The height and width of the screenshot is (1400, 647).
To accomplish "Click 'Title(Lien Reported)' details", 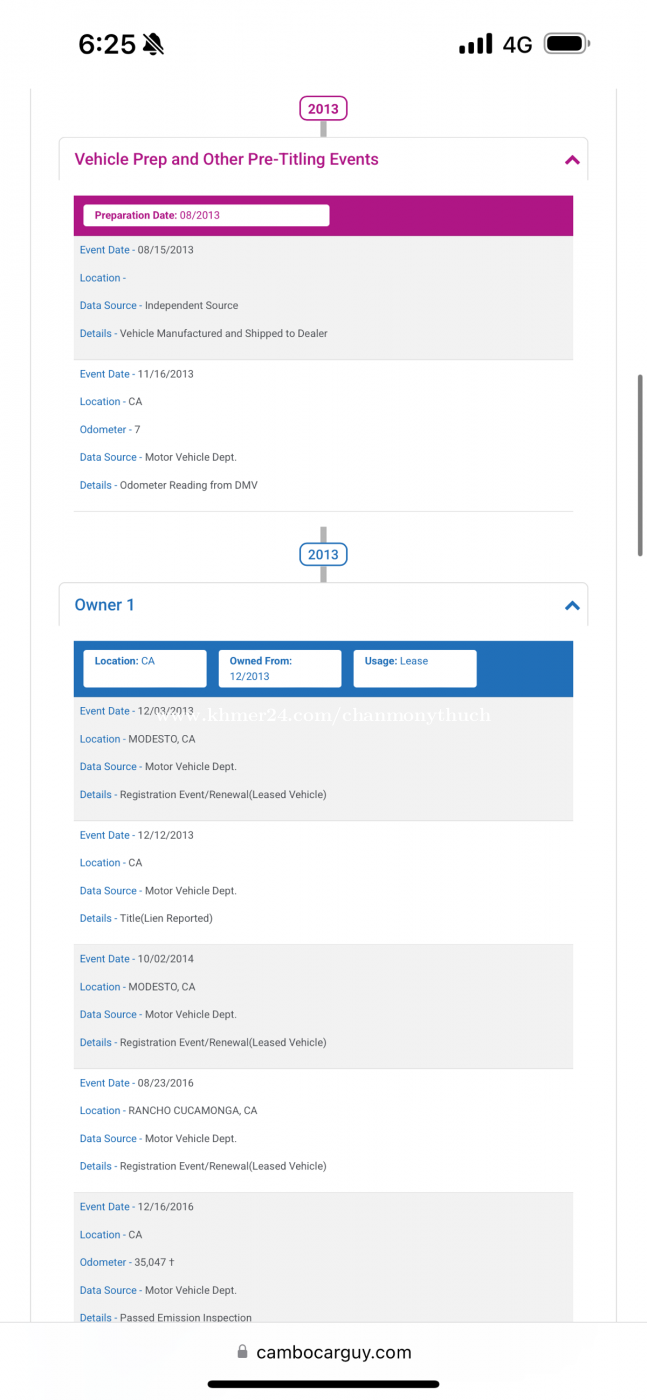I will (166, 918).
